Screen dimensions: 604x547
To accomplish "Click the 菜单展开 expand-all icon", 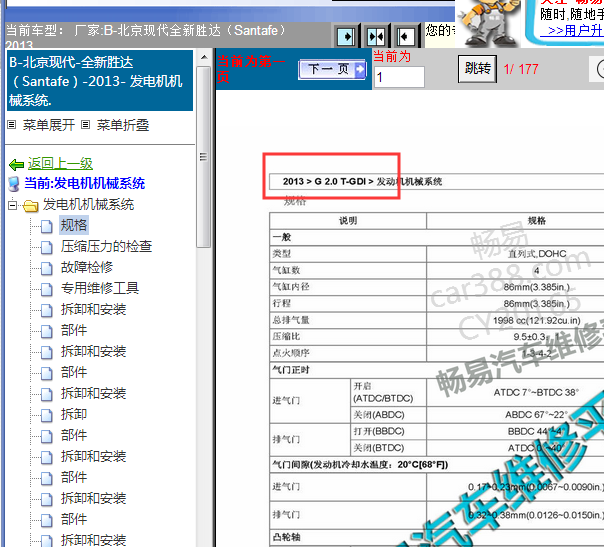I will pyautogui.click(x=12, y=125).
